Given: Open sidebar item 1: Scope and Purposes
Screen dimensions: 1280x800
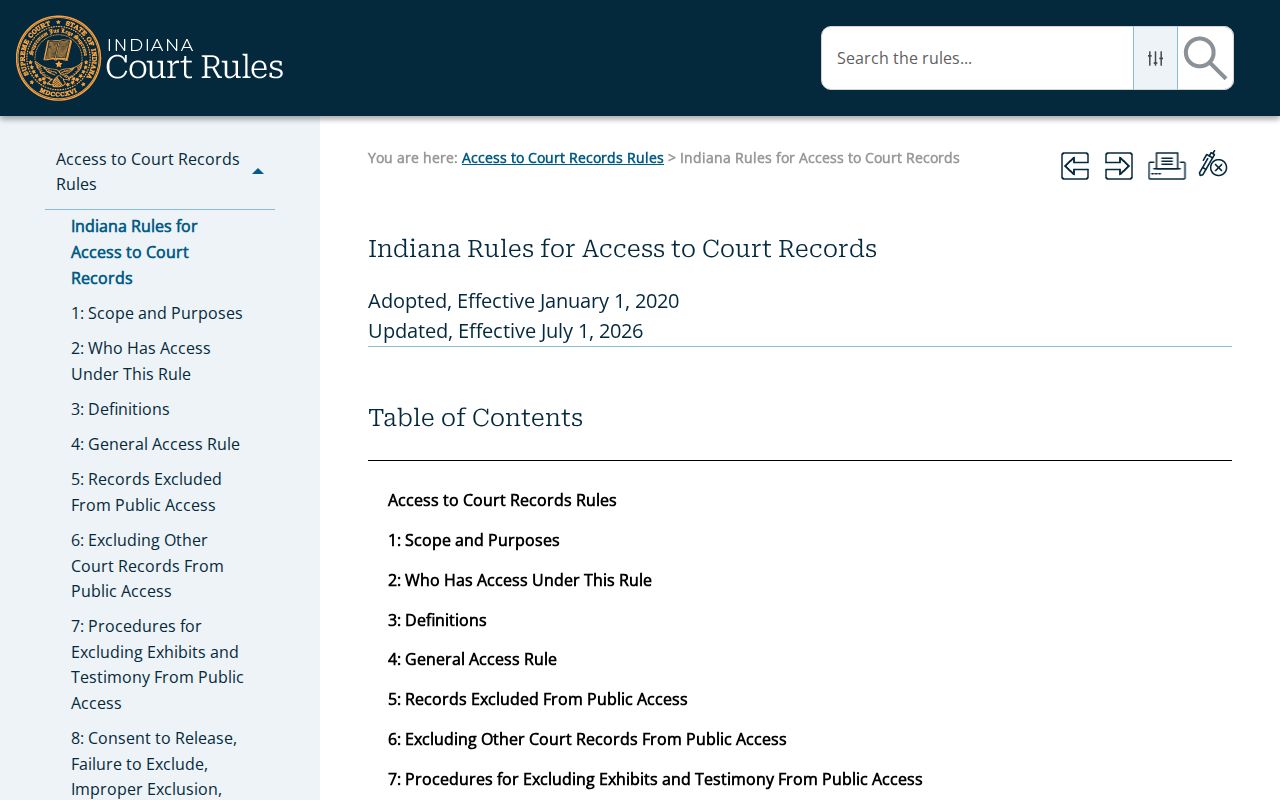Looking at the screenshot, I should (x=157, y=313).
